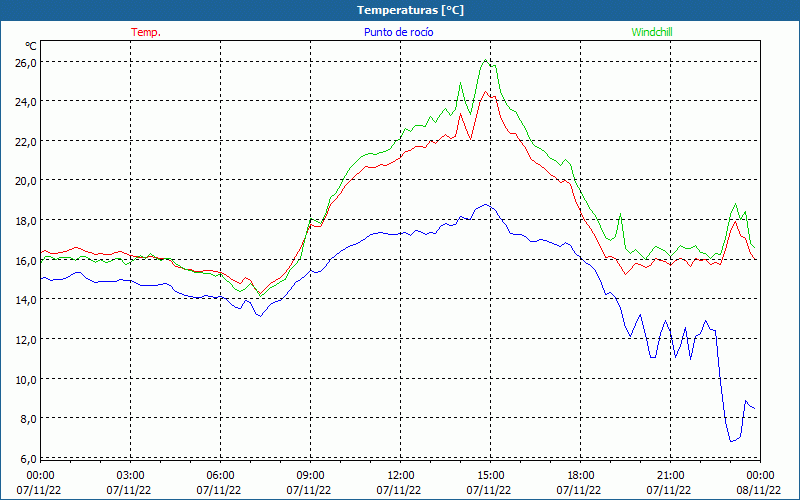The width and height of the screenshot is (800, 500).
Task: Click the 18:00 time axis label
Action: point(581,476)
